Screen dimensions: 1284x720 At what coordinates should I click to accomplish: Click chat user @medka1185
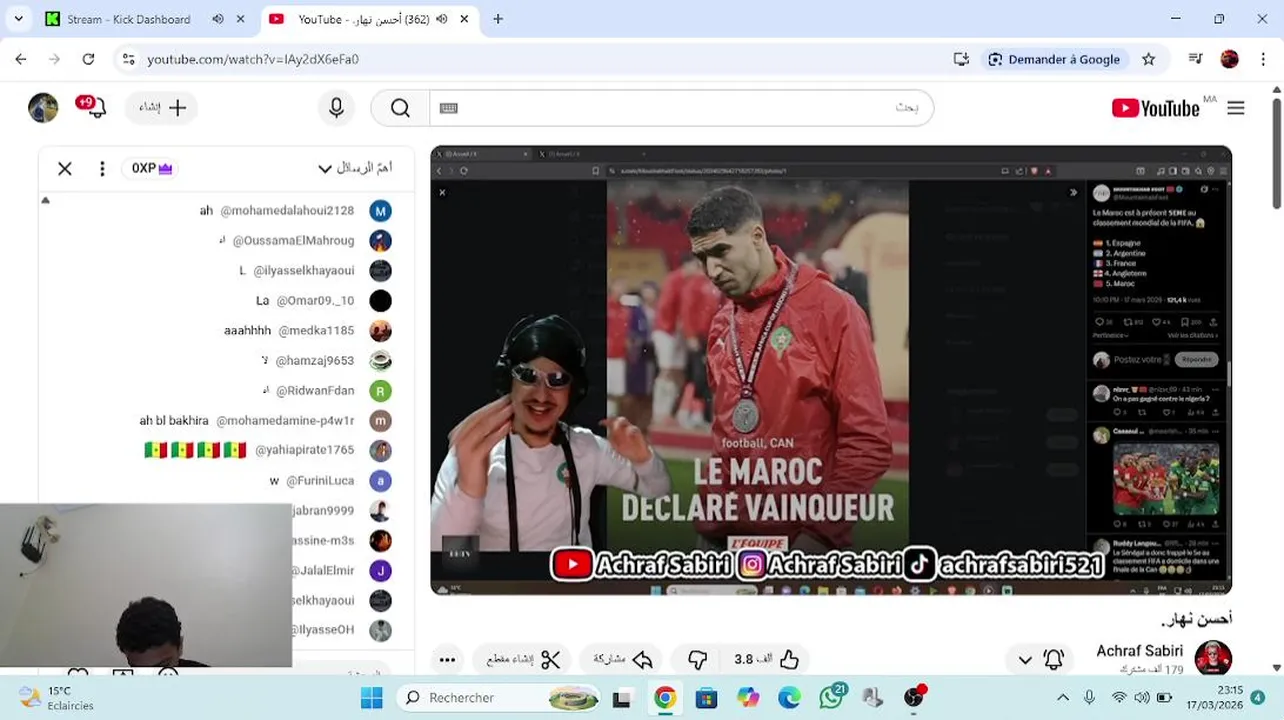316,331
